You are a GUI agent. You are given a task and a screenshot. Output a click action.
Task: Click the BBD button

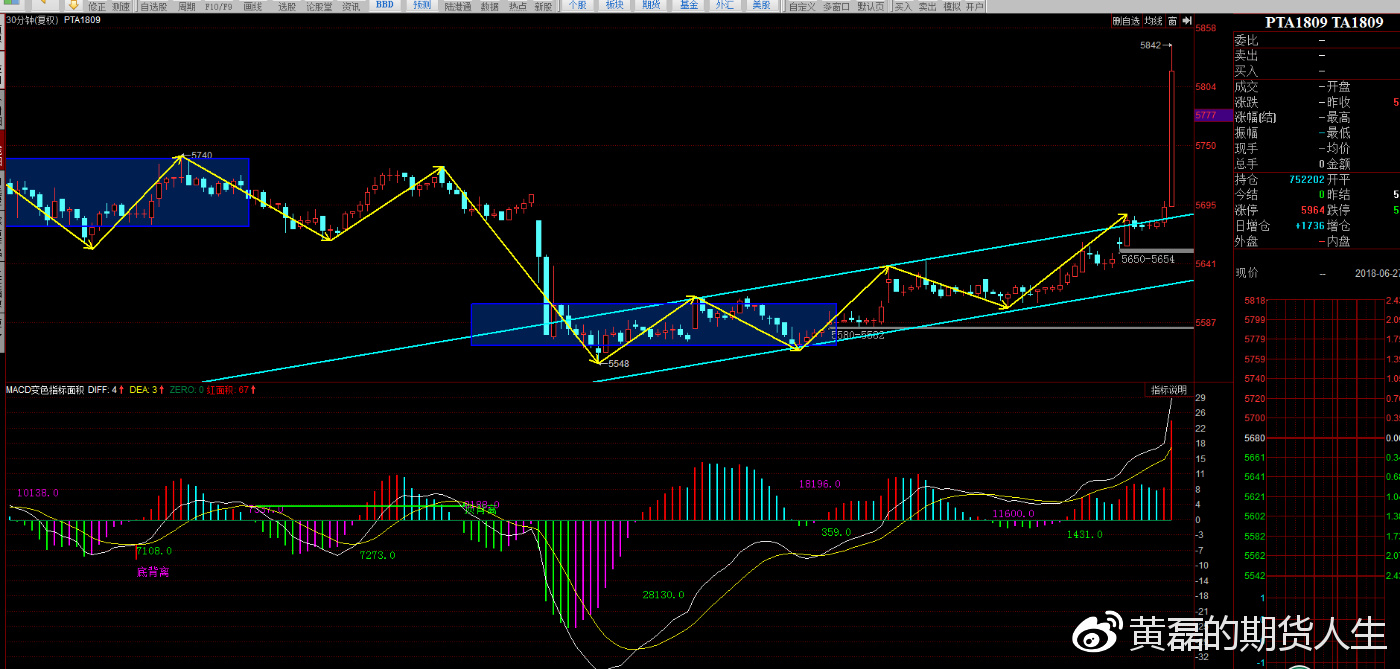click(385, 5)
